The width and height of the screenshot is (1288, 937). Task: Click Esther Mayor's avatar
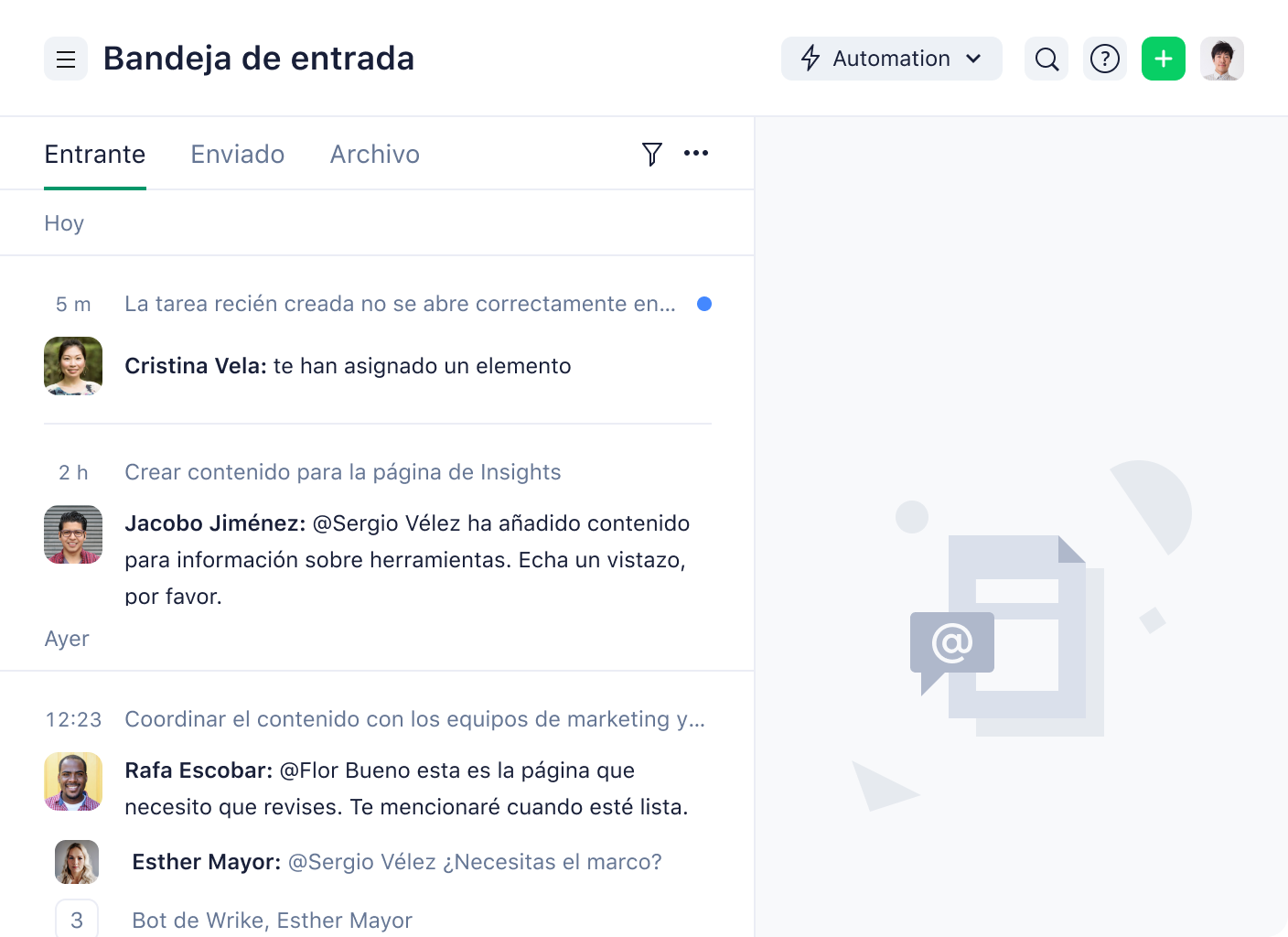click(77, 862)
